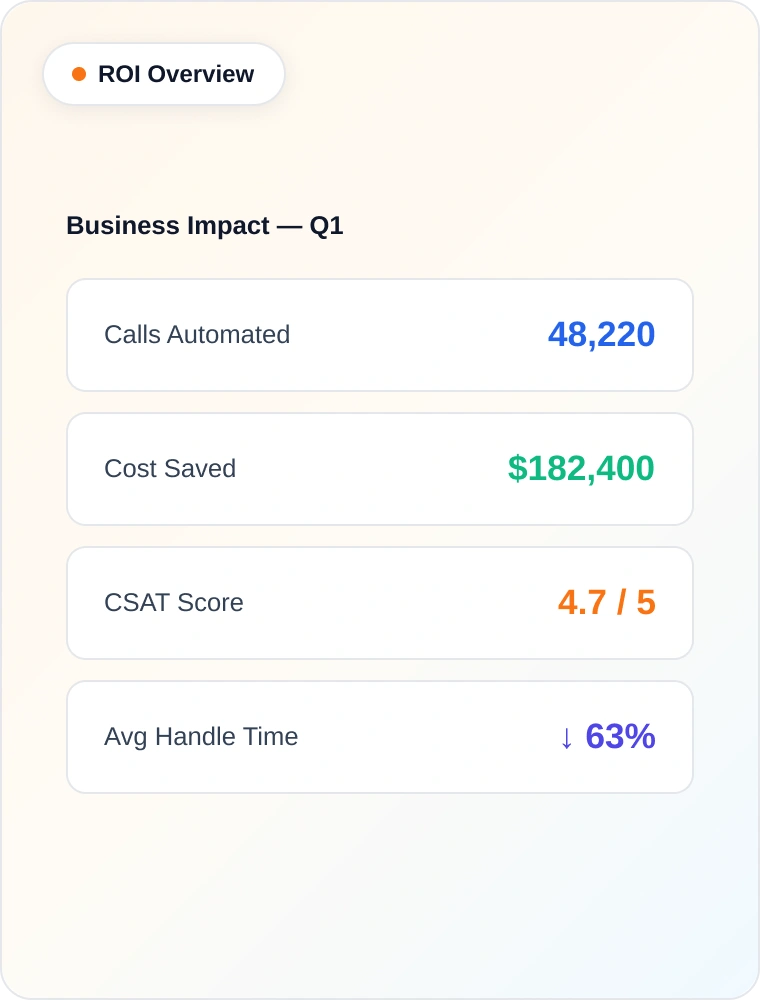Click the Calls Automated card

click(x=379, y=334)
